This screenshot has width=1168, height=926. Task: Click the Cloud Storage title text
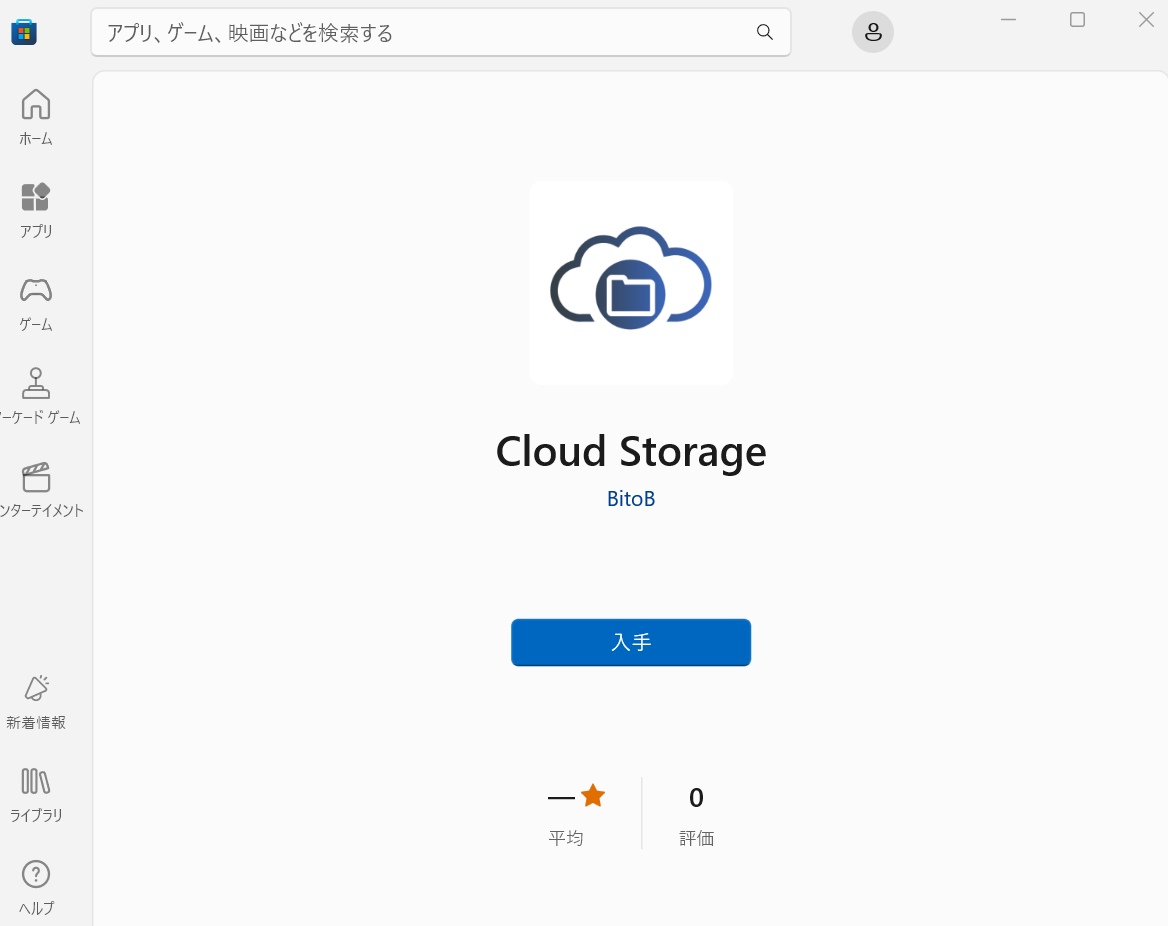[x=630, y=451]
